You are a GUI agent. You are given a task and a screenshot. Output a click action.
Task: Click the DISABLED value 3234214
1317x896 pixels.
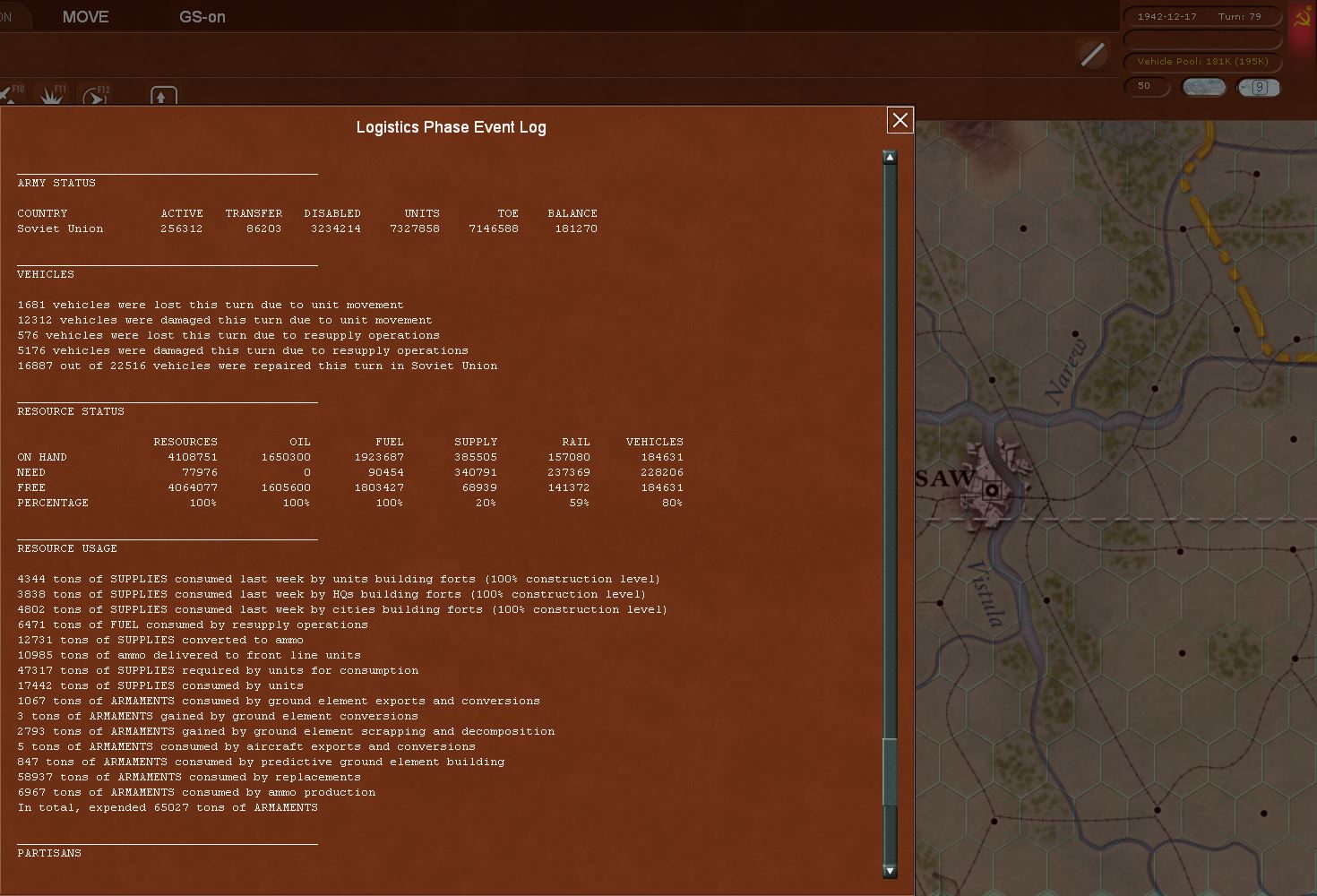point(336,228)
